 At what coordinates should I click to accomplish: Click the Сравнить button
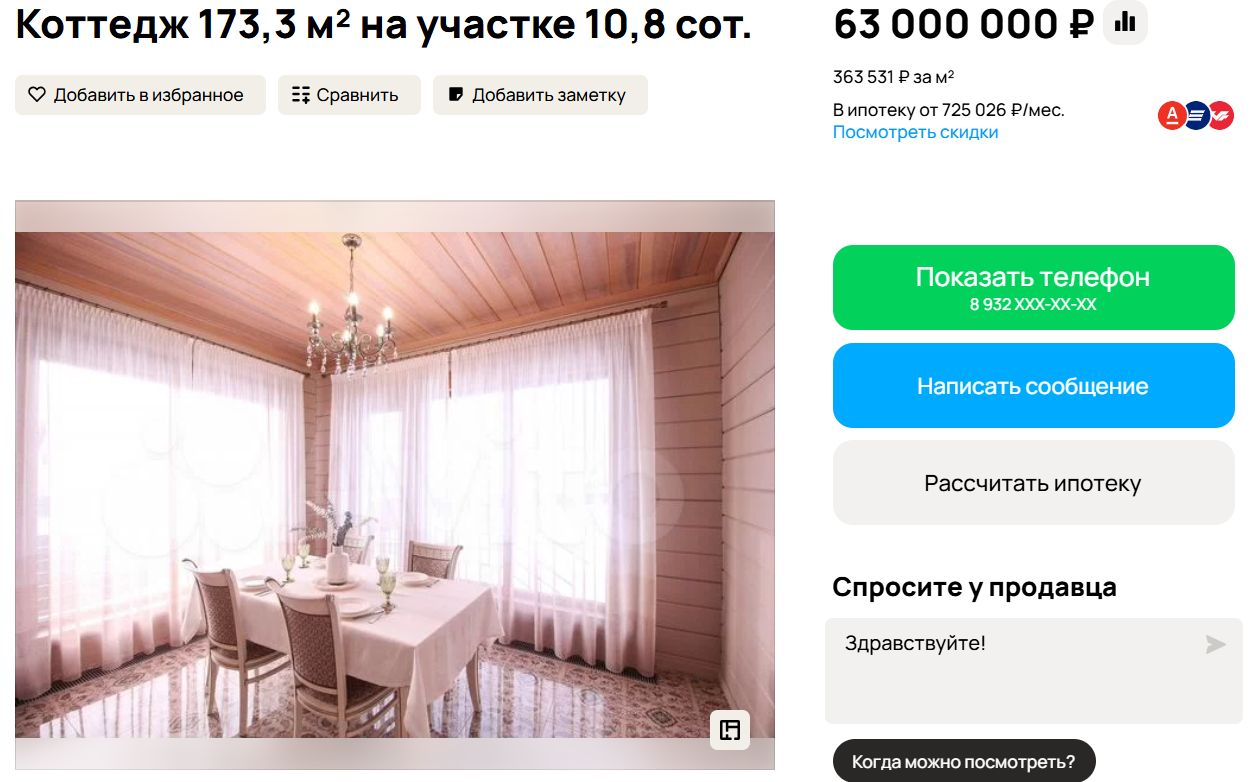click(349, 95)
